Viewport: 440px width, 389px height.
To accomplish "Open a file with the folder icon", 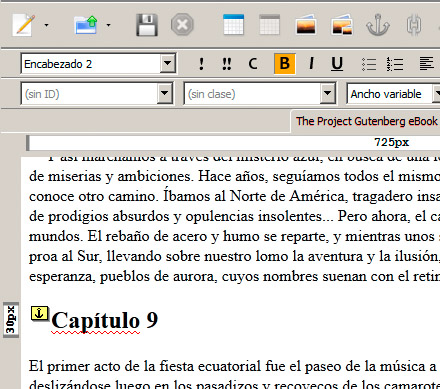I will pos(86,25).
